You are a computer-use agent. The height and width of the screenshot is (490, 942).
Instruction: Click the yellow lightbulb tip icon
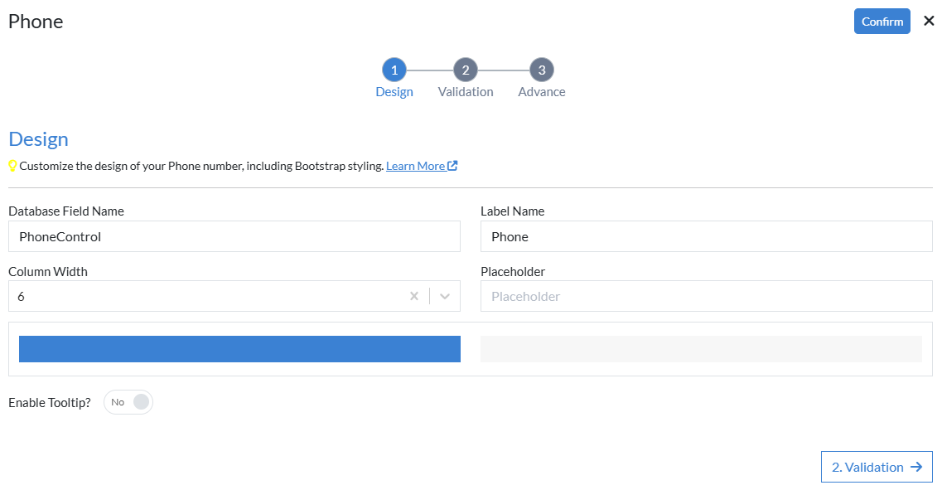[x=13, y=166]
